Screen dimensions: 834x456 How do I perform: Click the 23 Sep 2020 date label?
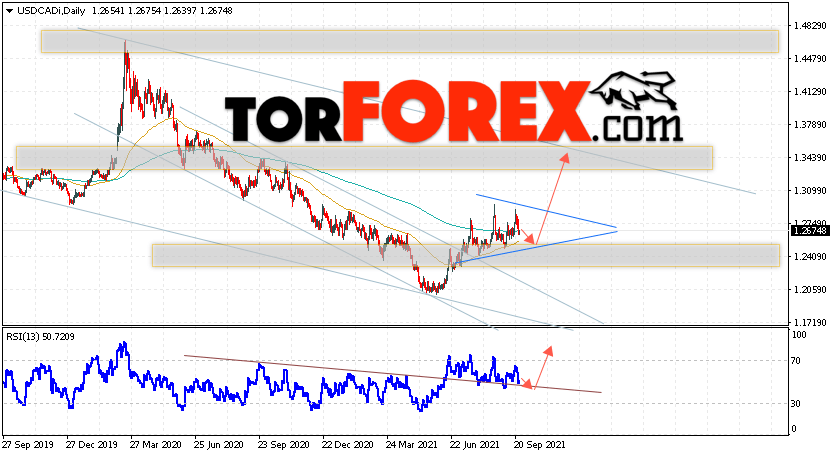pyautogui.click(x=283, y=444)
